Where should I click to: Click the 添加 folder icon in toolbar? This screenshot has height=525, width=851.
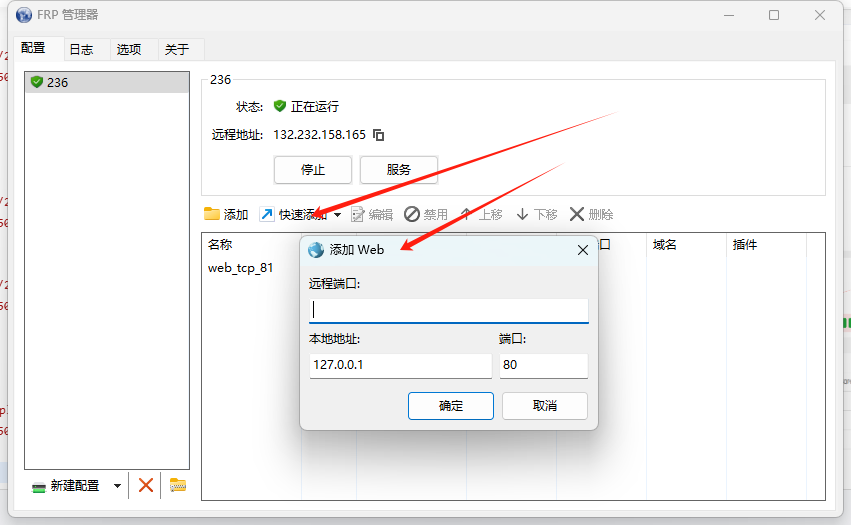tap(212, 214)
